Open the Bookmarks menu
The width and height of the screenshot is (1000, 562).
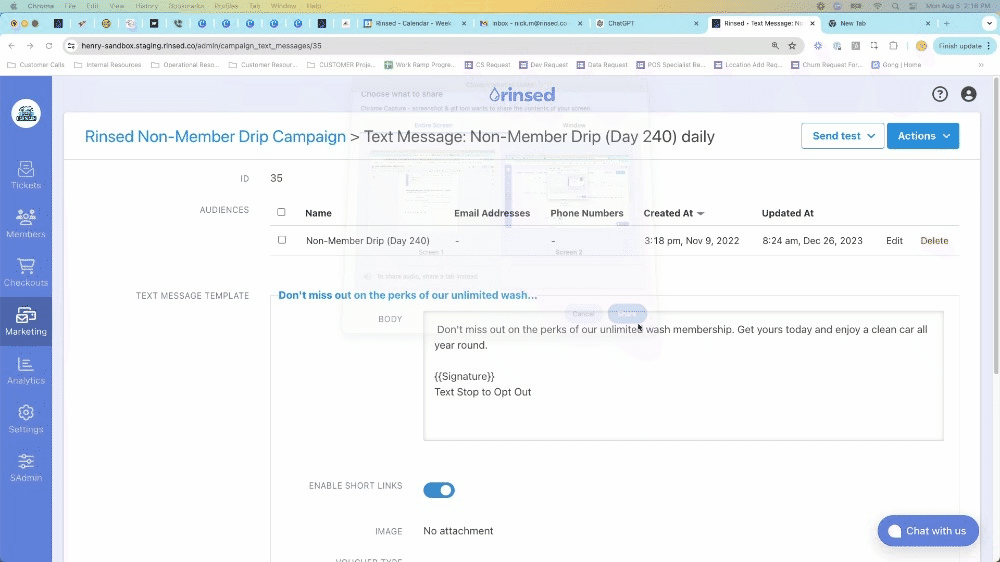click(x=187, y=6)
